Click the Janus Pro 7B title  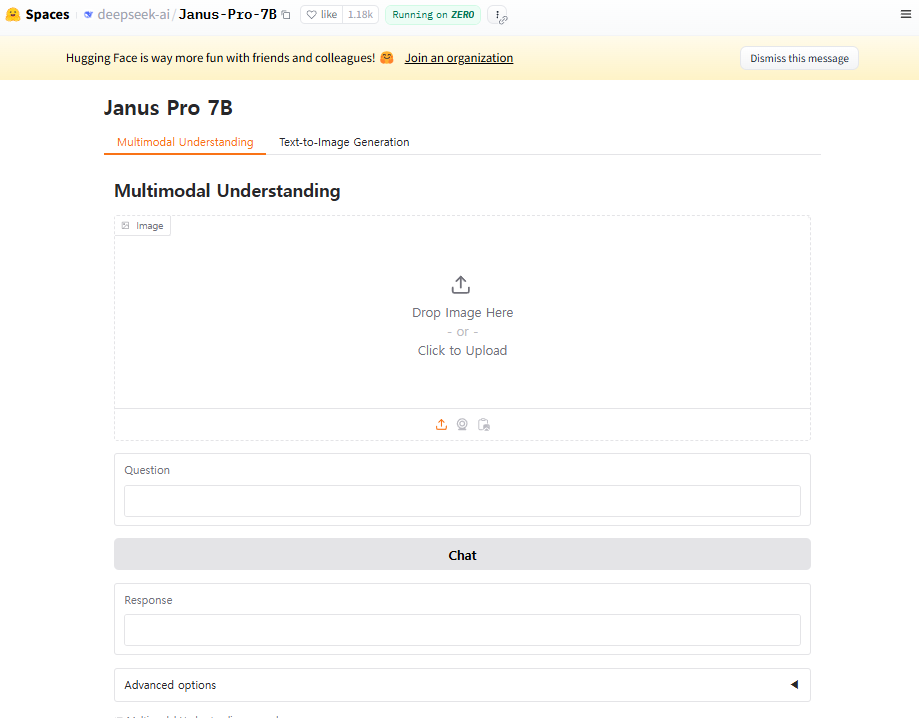tap(168, 108)
